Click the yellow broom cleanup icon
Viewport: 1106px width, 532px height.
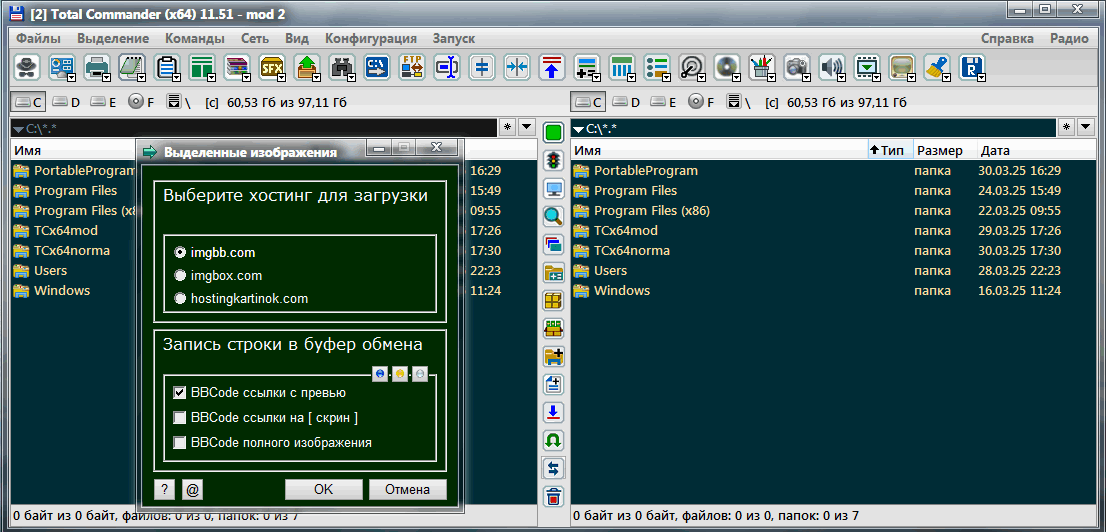[x=937, y=67]
